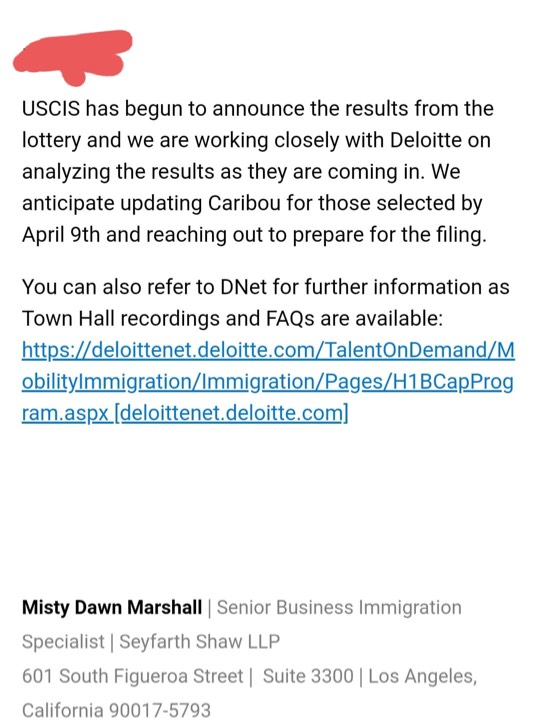Image resolution: width=540 pixels, height=726 pixels.
Task: Click the word Specialist in the signature
Action: click(x=63, y=642)
